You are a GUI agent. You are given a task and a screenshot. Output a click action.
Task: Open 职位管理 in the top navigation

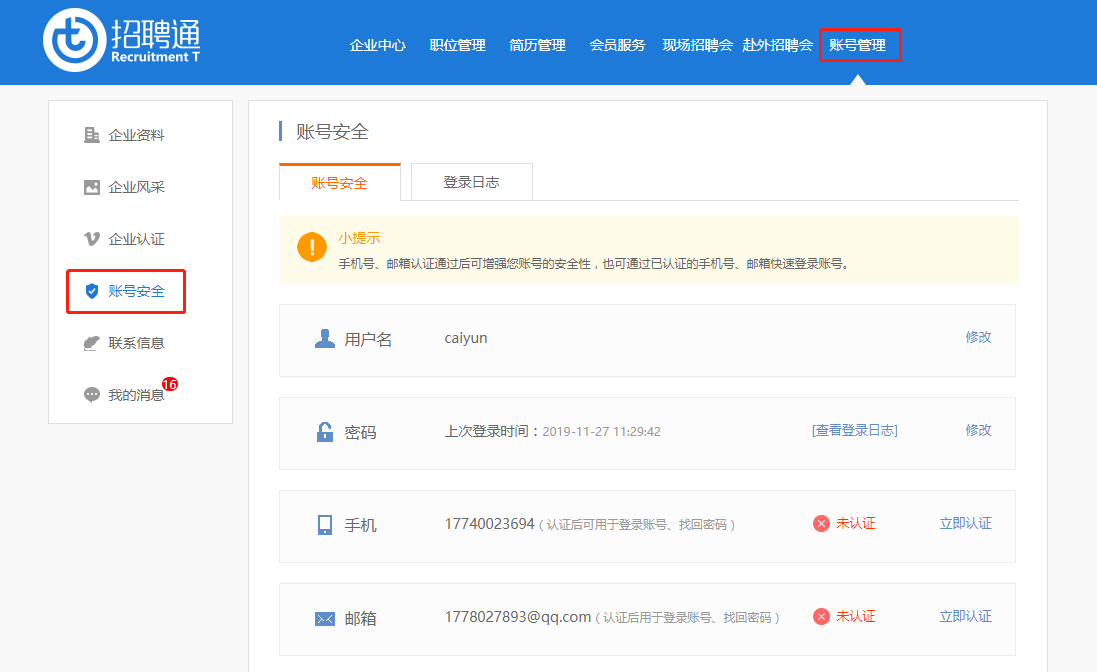pos(457,45)
